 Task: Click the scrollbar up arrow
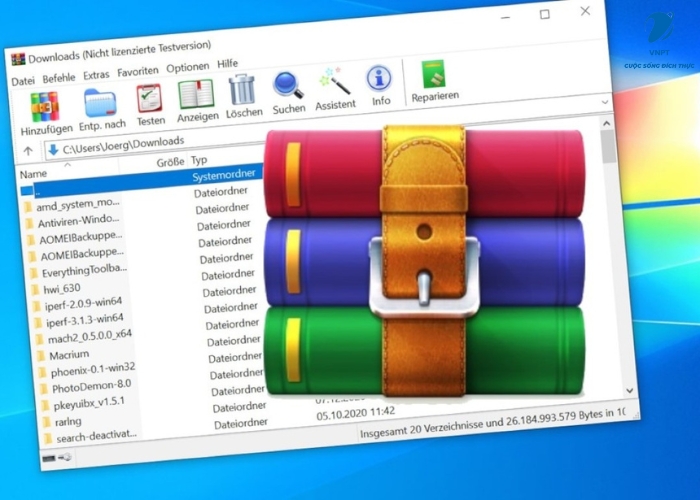click(x=606, y=123)
